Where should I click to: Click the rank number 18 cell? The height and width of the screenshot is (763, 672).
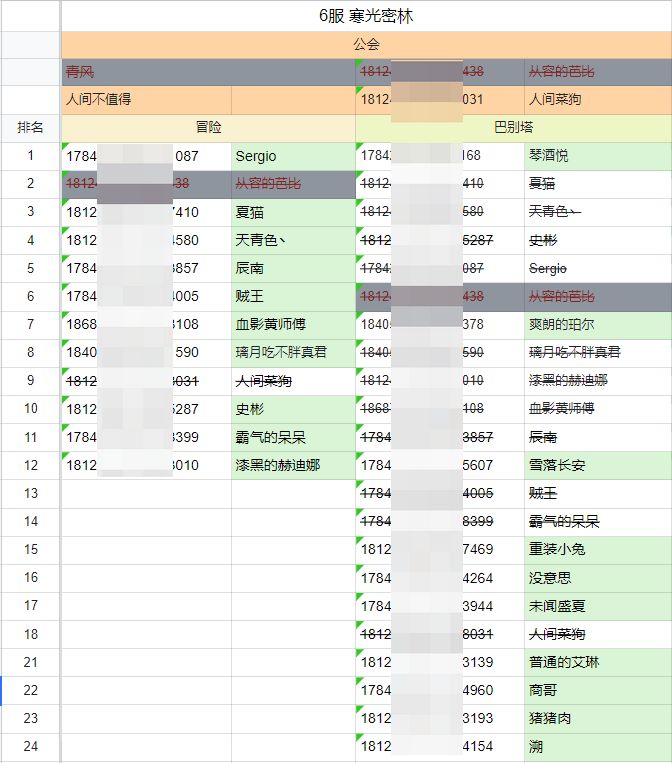(30, 634)
